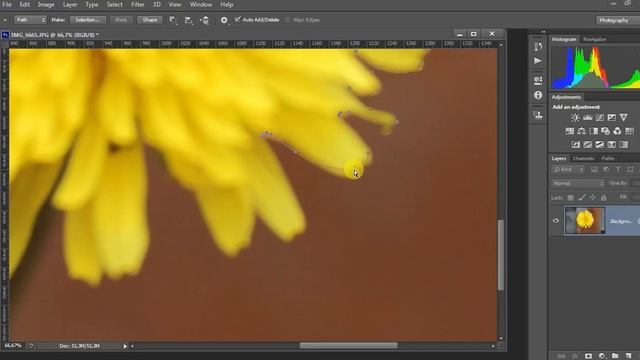Screen dimensions: 640x360
Task: Click the path alignment icon
Action: coord(188,20)
